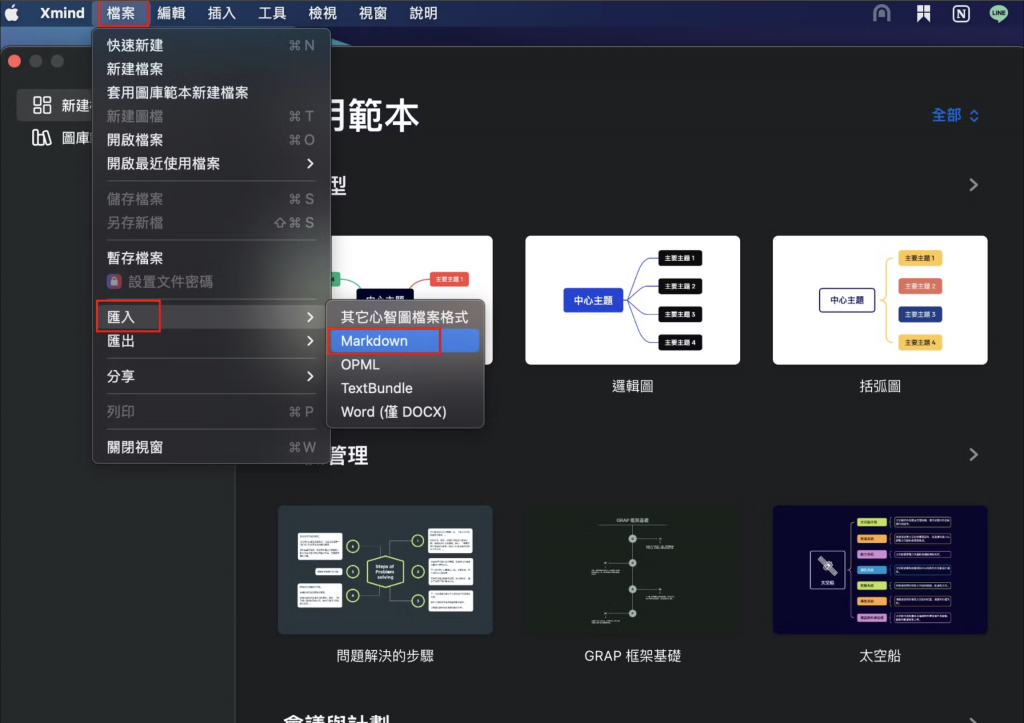This screenshot has width=1024, height=723.
Task: Open the 視窗 menu
Action: point(373,13)
